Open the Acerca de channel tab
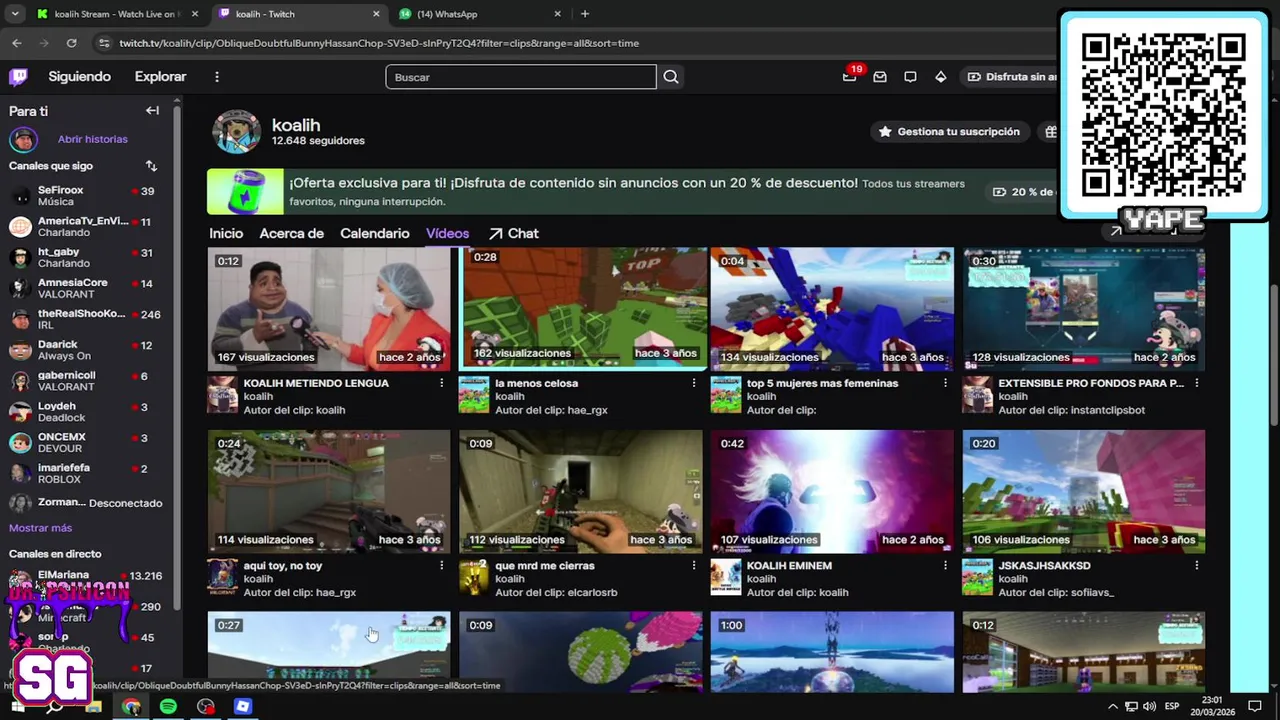 292,233
